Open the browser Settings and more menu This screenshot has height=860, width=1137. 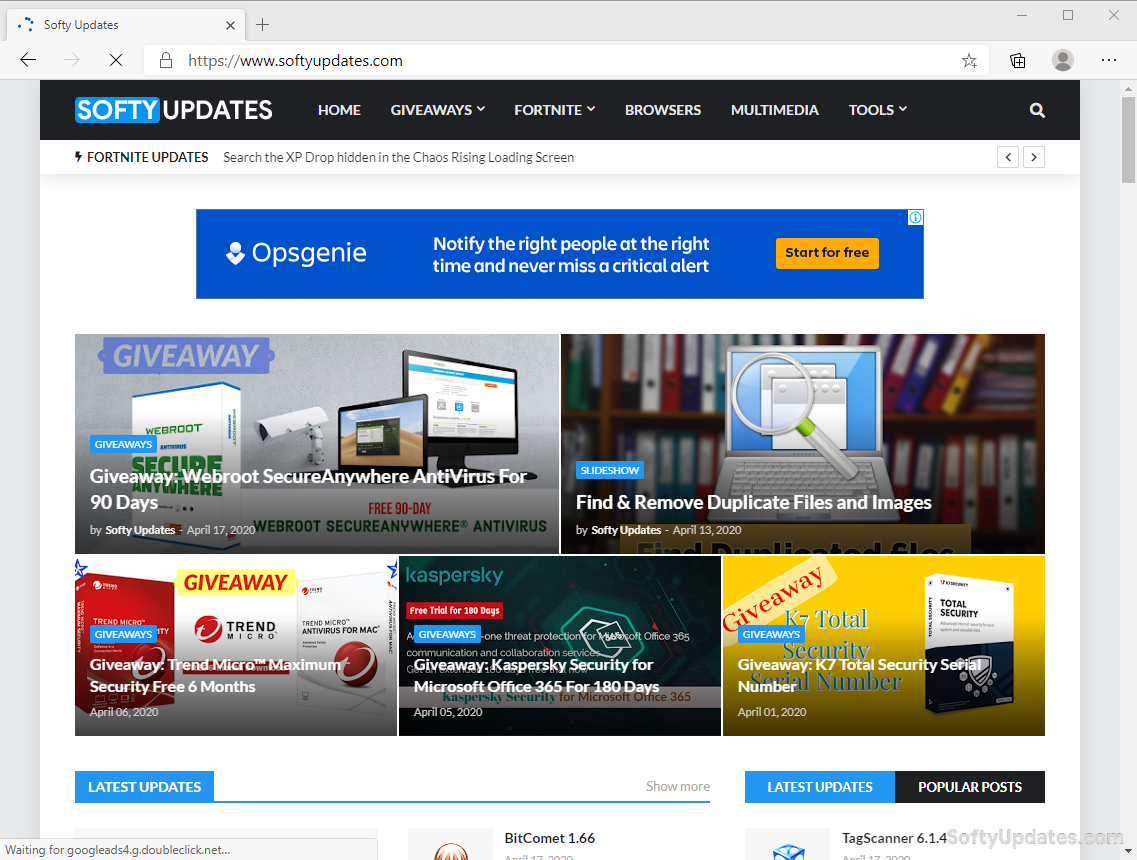point(1109,60)
